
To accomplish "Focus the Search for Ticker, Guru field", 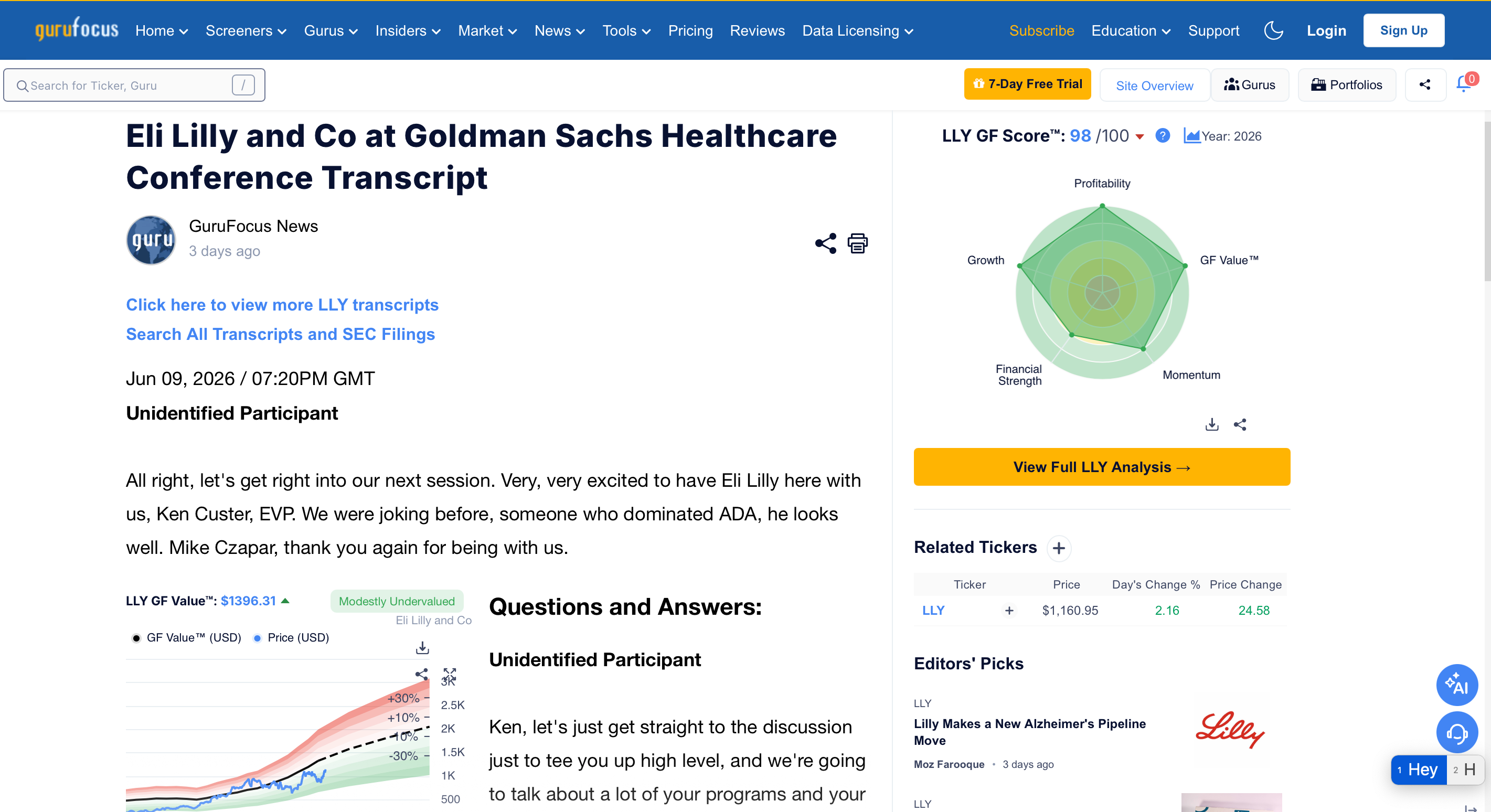I will pyautogui.click(x=134, y=85).
